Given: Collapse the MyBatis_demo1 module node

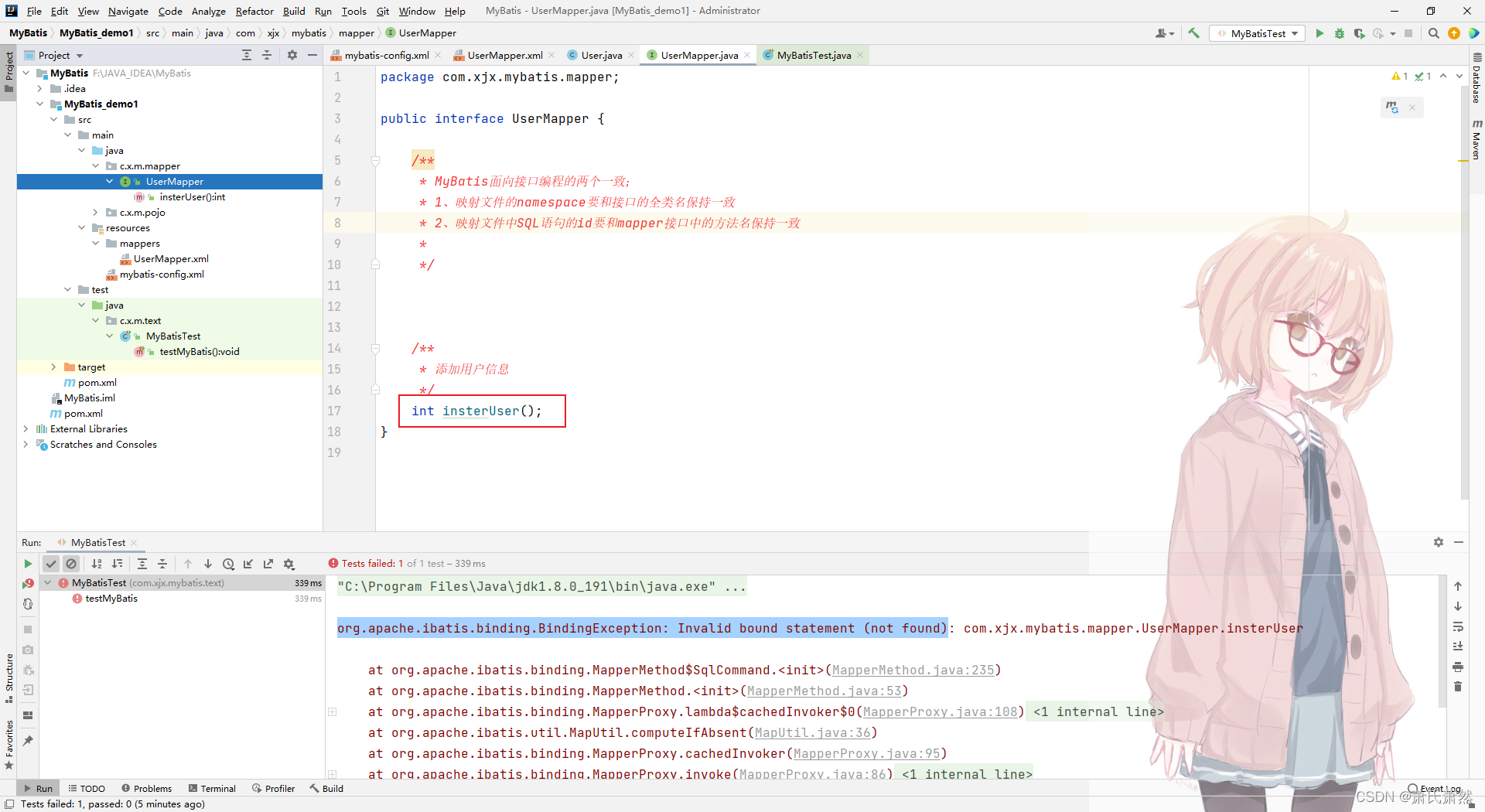Looking at the screenshot, I should pyautogui.click(x=39, y=104).
